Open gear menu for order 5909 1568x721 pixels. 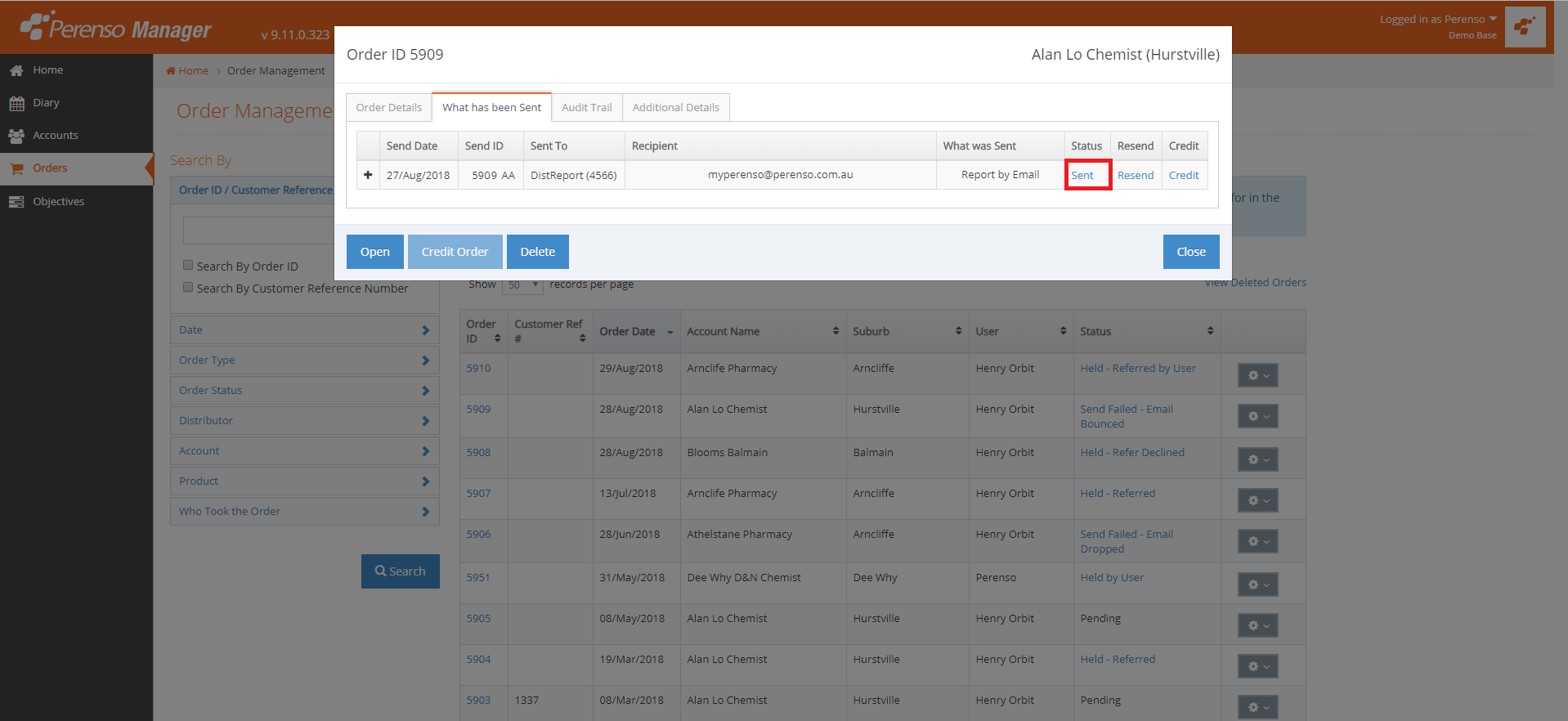[x=1257, y=416]
